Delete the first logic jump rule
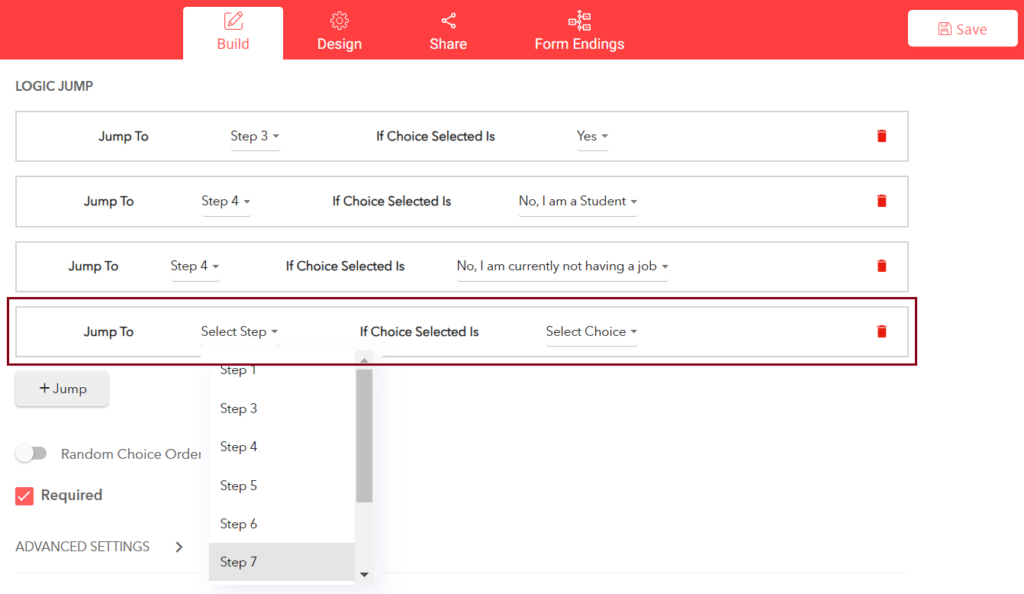 click(x=881, y=136)
